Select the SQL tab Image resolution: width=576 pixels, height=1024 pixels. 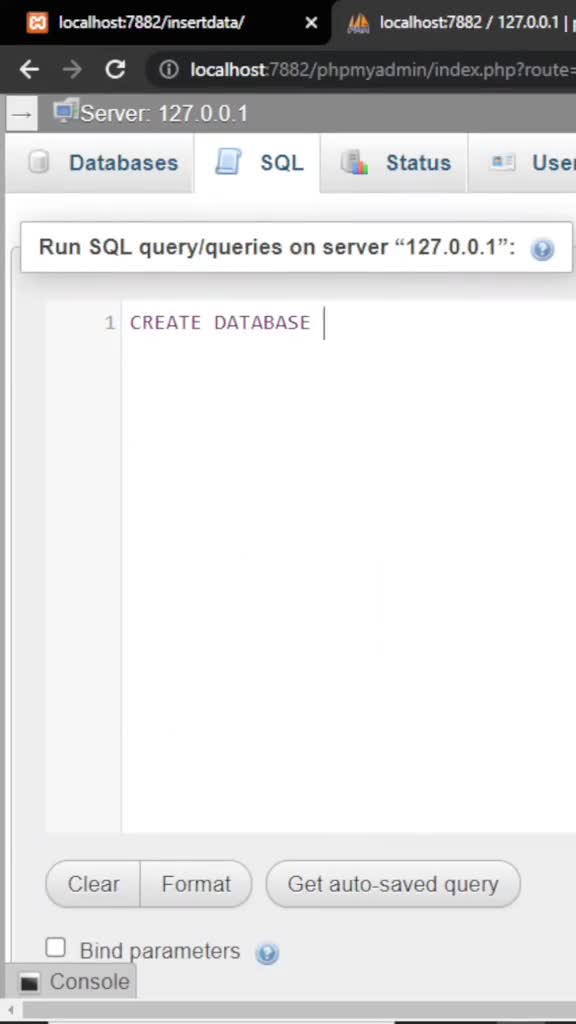(x=257, y=163)
